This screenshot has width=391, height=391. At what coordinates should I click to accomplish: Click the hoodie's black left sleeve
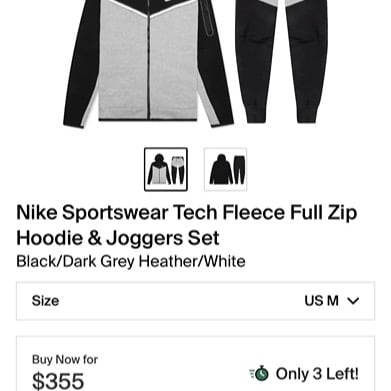tap(80, 67)
